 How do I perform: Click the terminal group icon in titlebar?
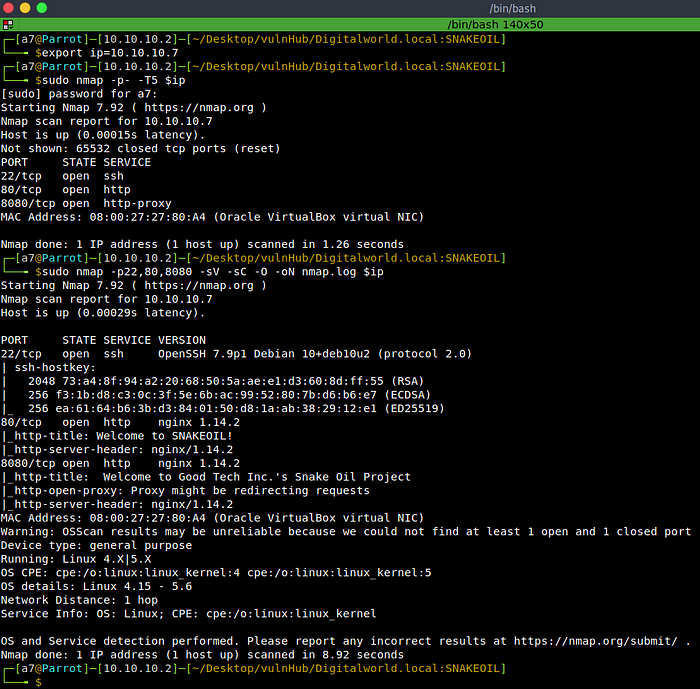7,24
